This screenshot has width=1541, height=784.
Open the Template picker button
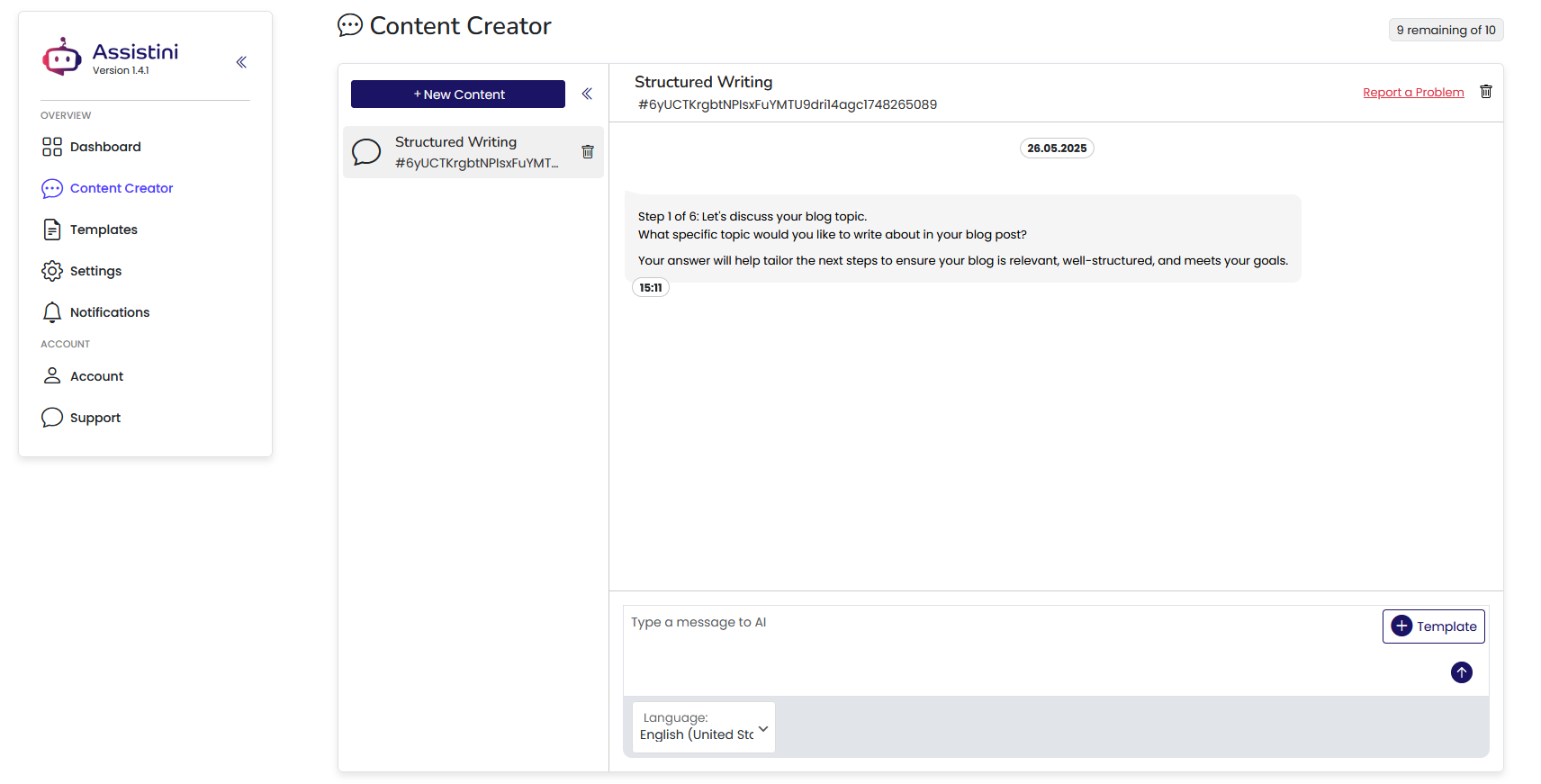tap(1433, 626)
